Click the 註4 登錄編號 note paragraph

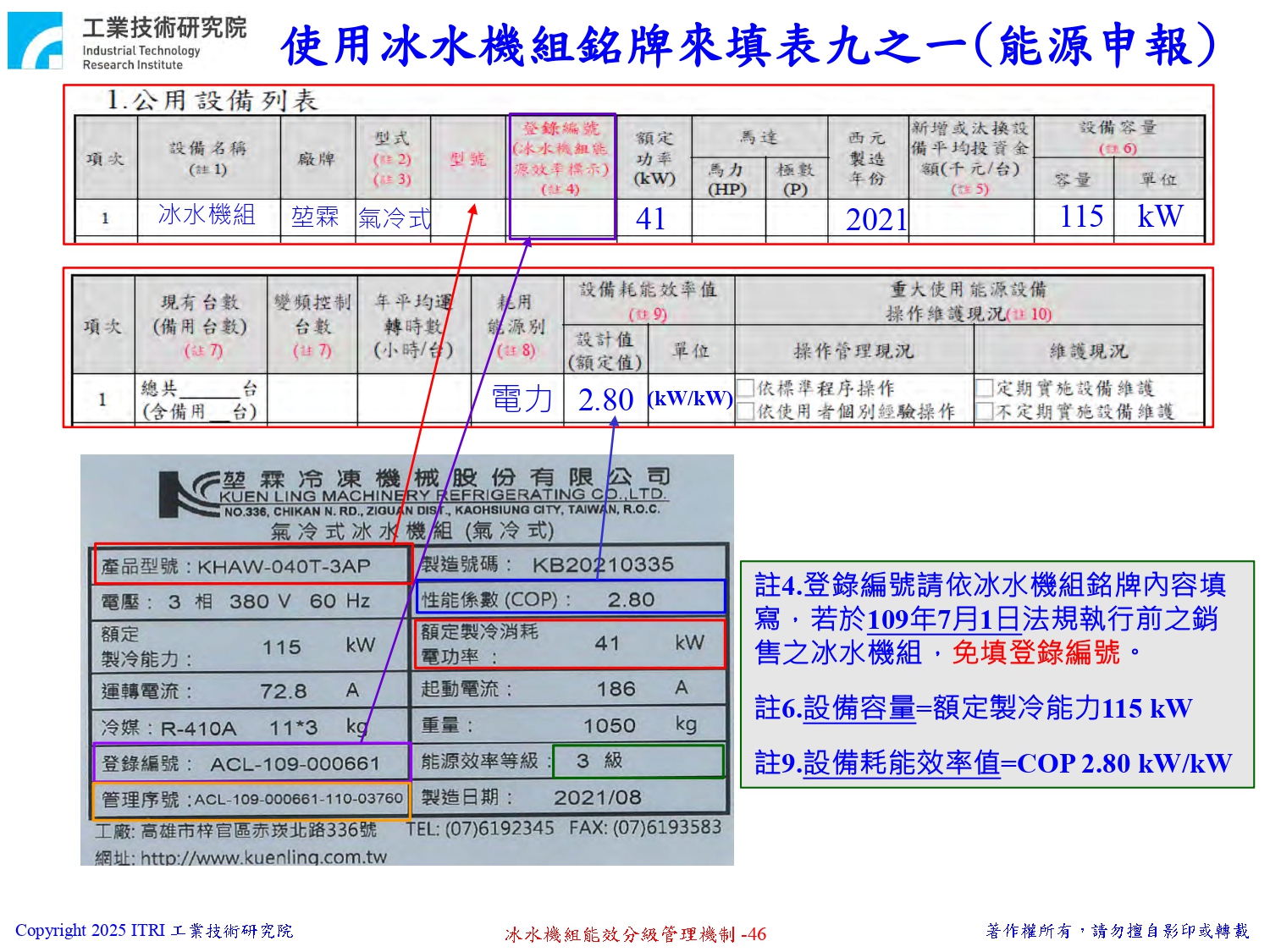pos(990,619)
